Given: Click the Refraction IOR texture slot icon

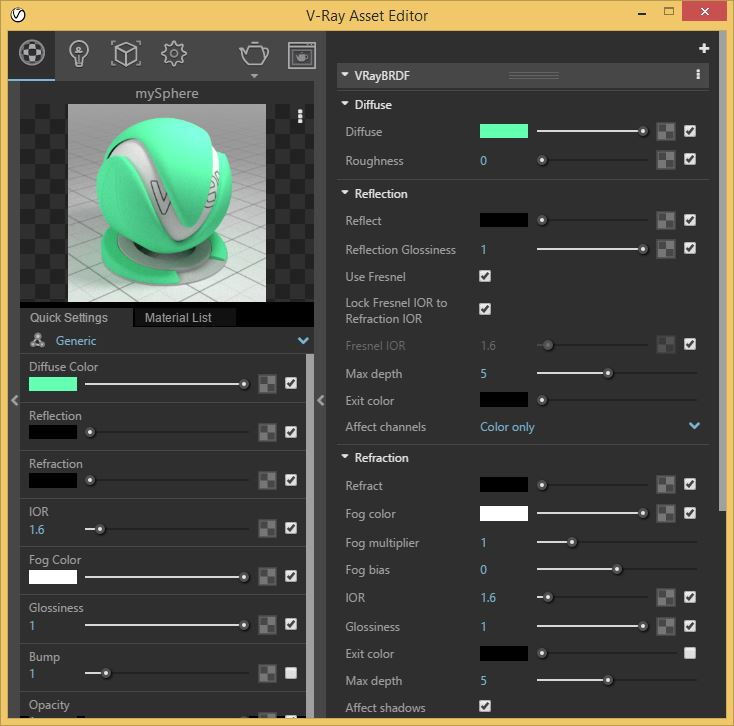Looking at the screenshot, I should (x=666, y=597).
